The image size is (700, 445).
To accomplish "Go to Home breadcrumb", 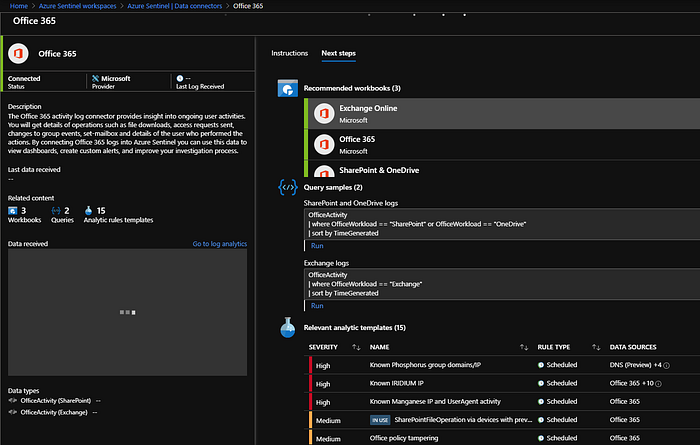I will [x=19, y=6].
